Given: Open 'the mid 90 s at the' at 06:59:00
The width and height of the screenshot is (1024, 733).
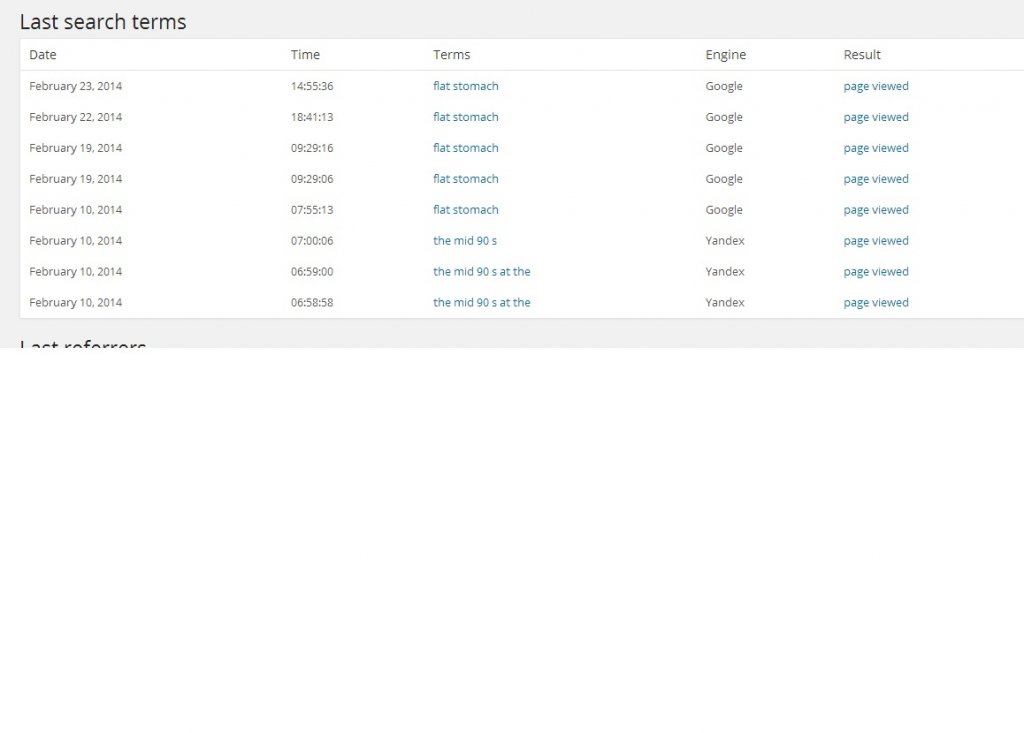Looking at the screenshot, I should pyautogui.click(x=482, y=271).
